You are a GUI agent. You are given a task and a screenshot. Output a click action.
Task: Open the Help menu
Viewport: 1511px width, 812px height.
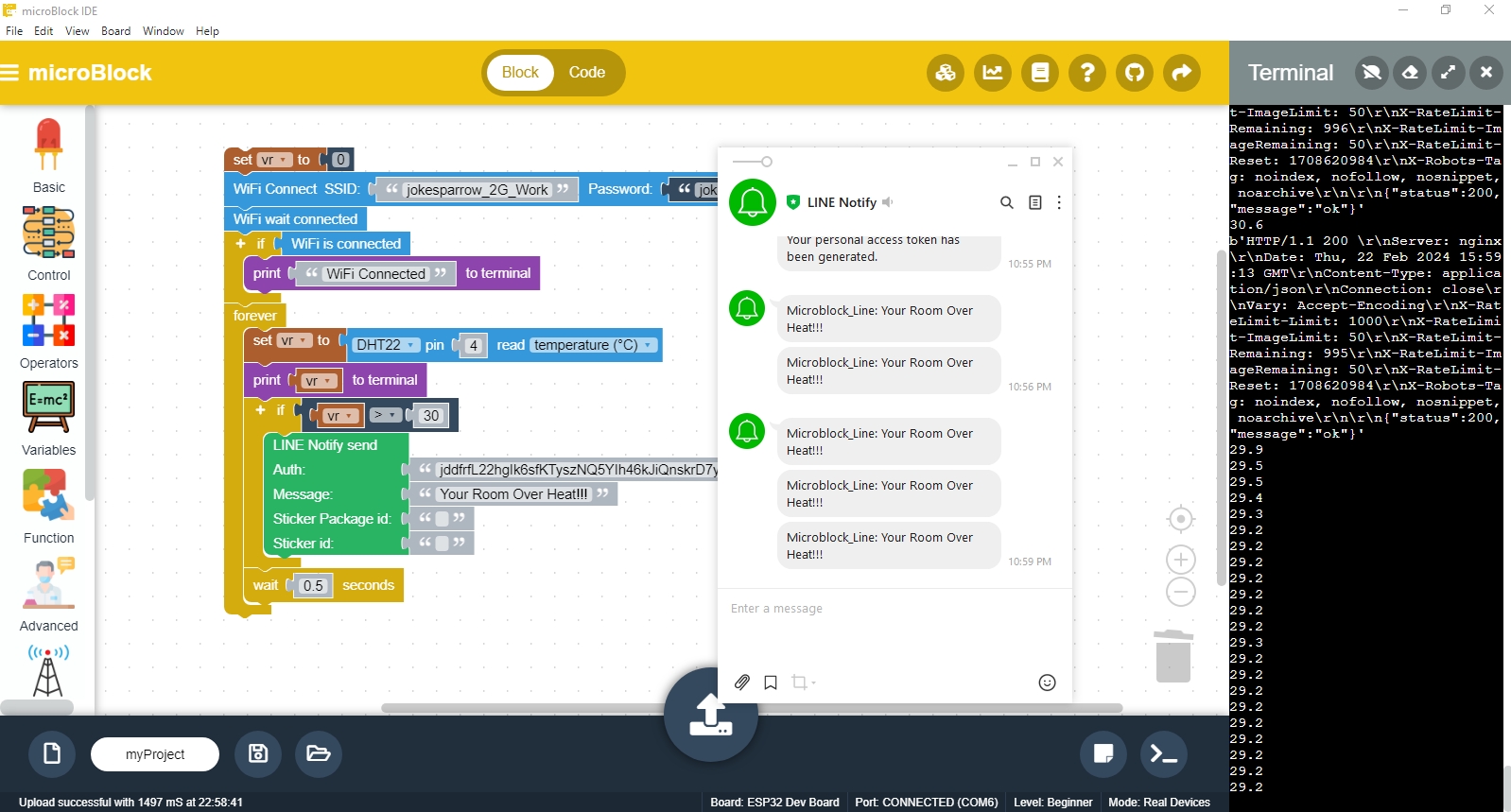tap(207, 31)
